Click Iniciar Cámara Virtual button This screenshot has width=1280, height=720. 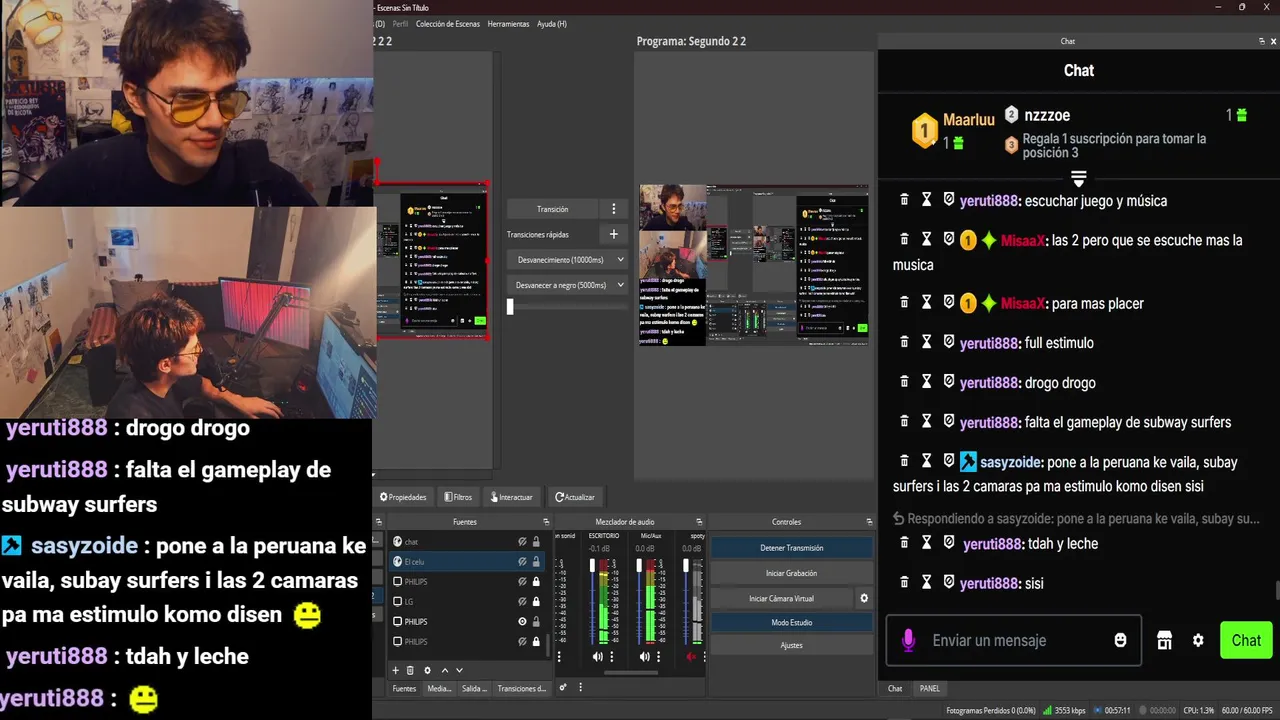[781, 598]
